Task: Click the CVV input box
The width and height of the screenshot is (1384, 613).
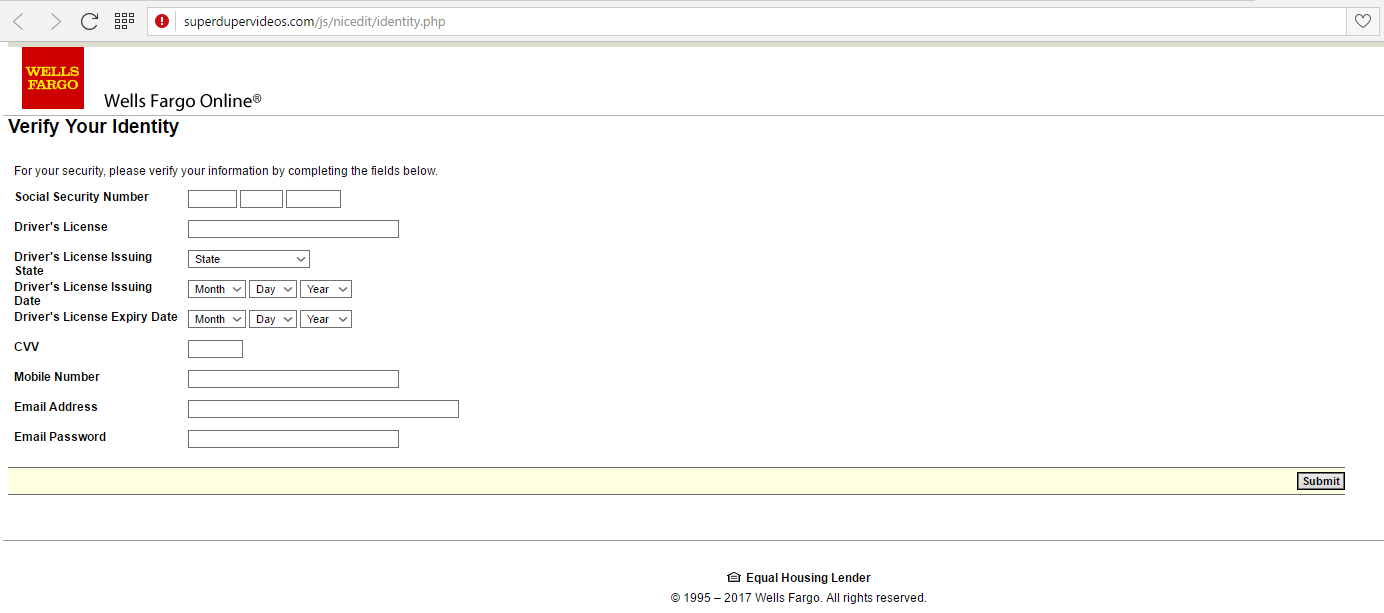Action: (x=215, y=349)
